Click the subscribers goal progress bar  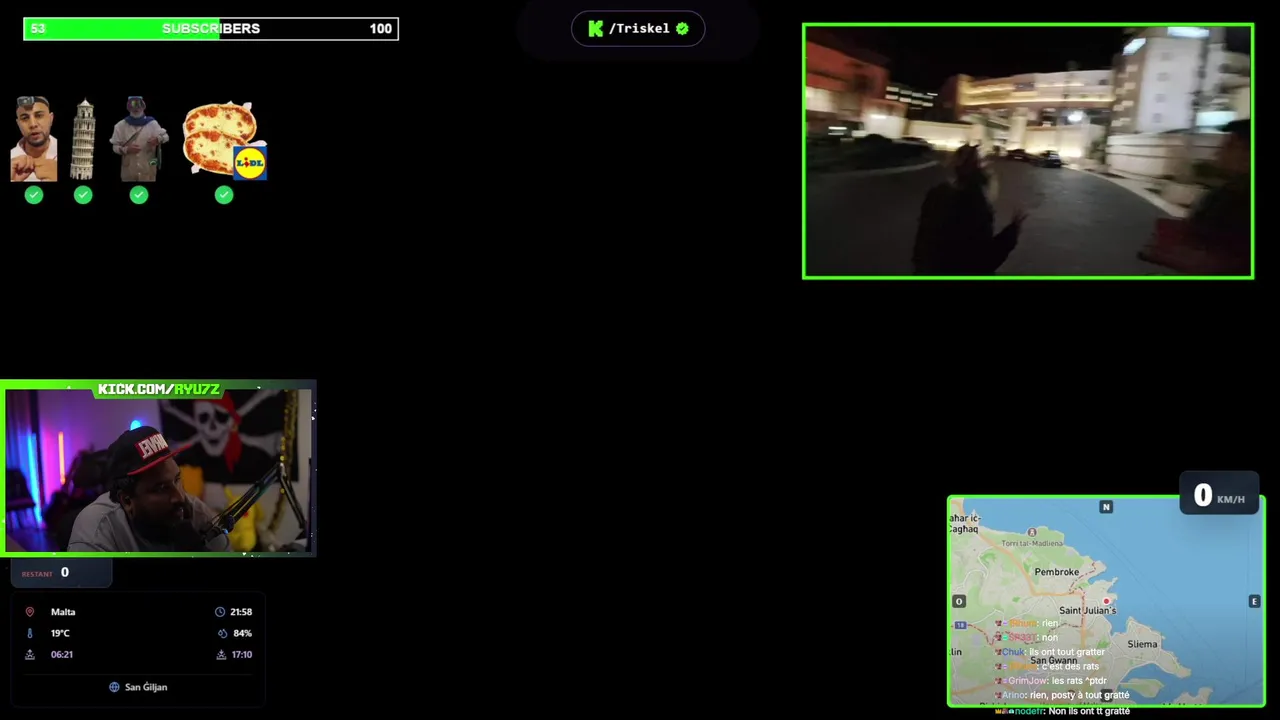pyautogui.click(x=211, y=29)
